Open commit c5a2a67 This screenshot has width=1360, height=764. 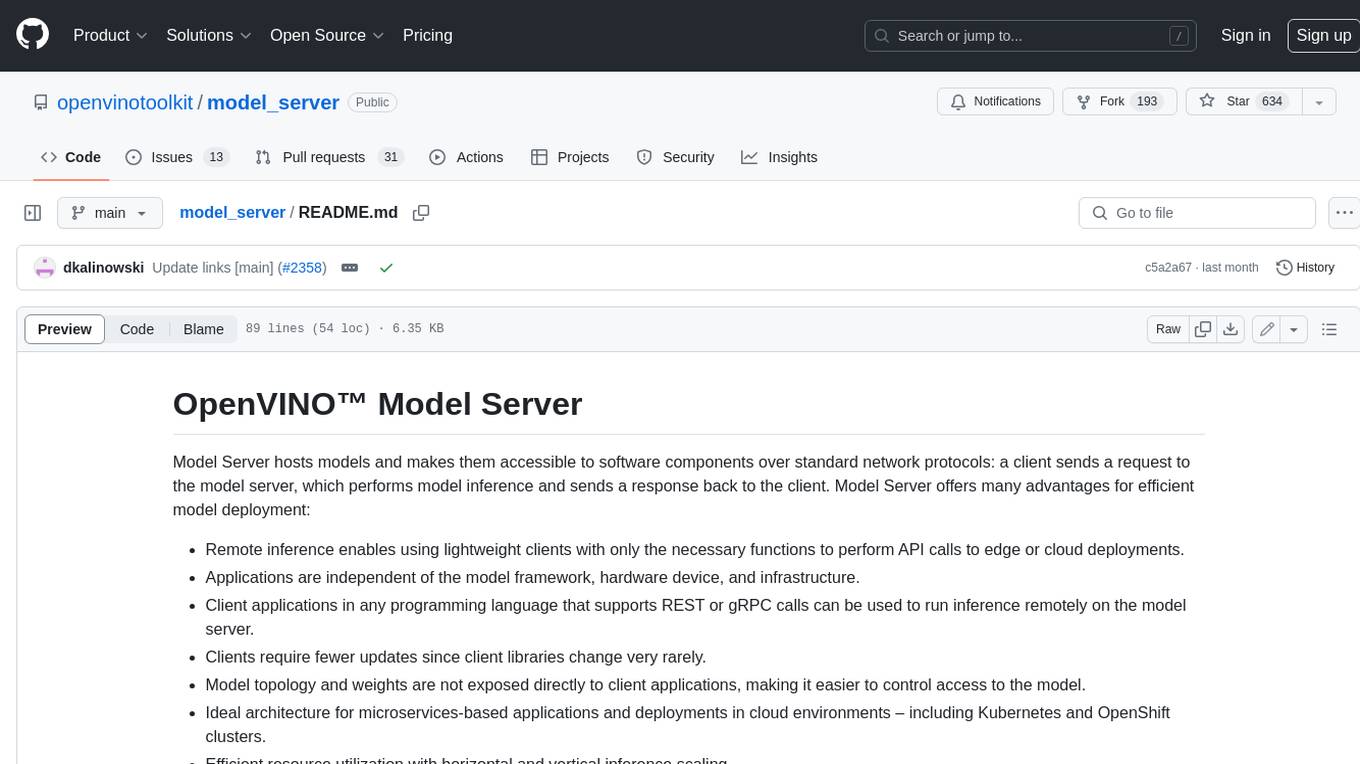click(x=1168, y=268)
